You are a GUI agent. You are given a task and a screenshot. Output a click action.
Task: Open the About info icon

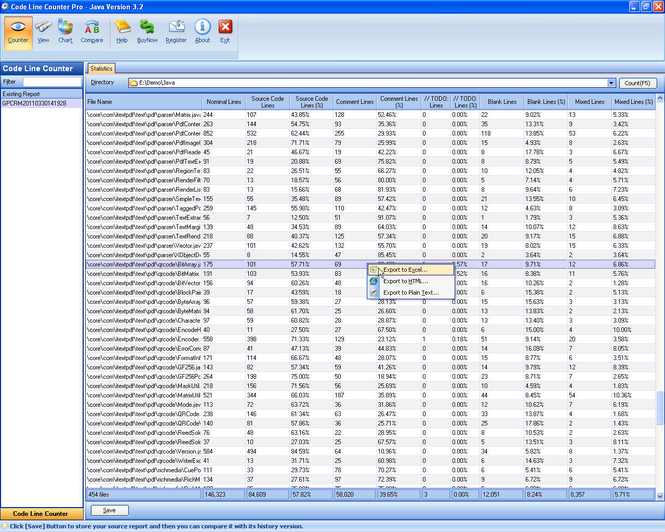(202, 31)
